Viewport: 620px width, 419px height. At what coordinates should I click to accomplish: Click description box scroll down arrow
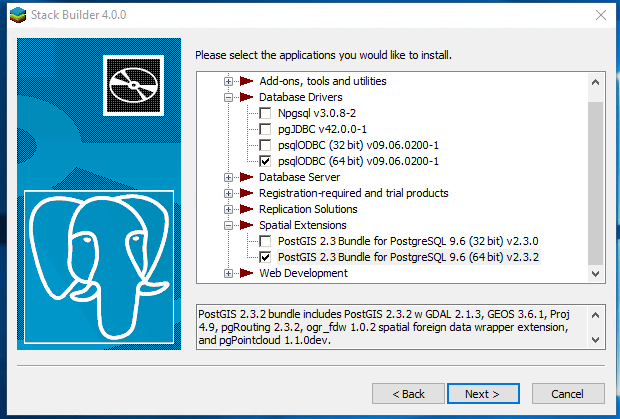595,340
